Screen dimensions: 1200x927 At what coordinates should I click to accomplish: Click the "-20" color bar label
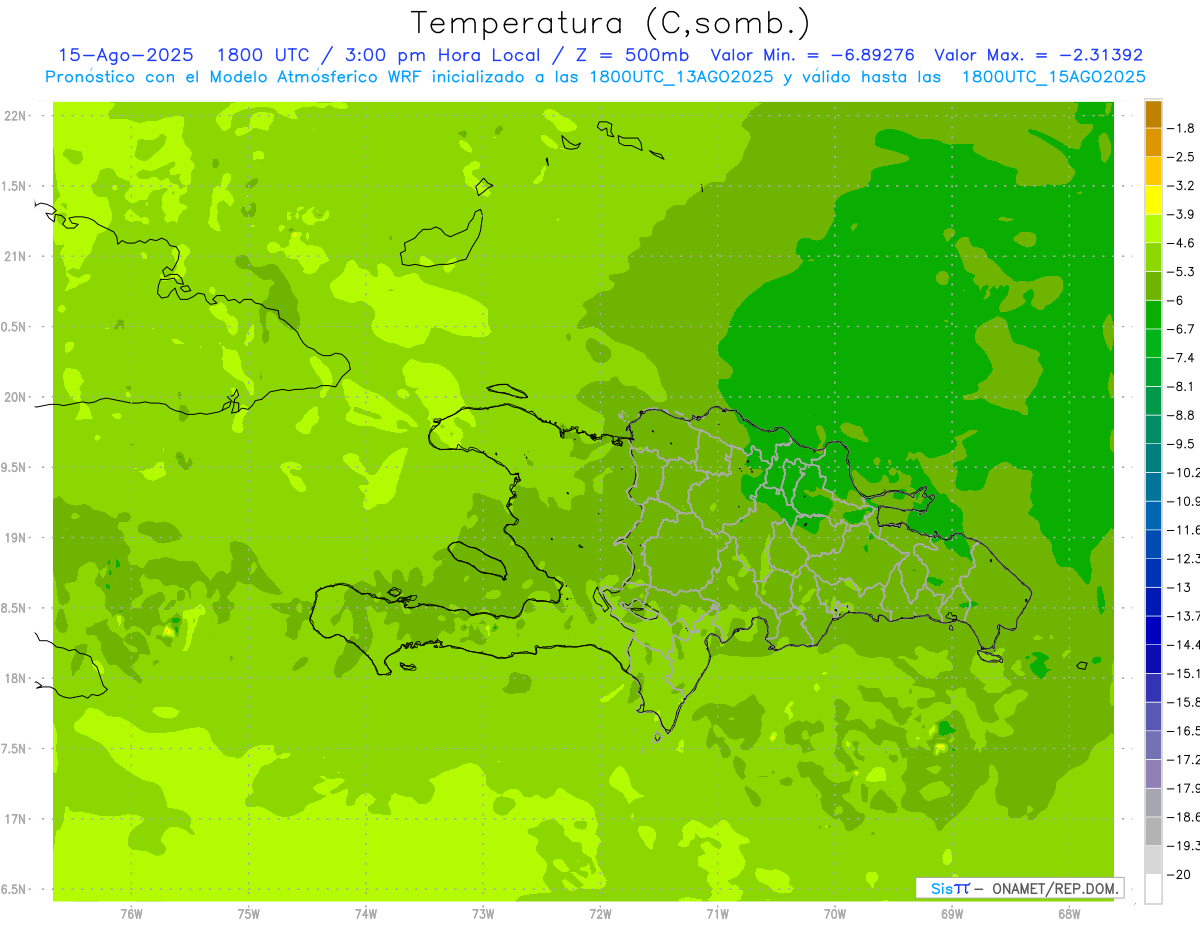(1179, 875)
